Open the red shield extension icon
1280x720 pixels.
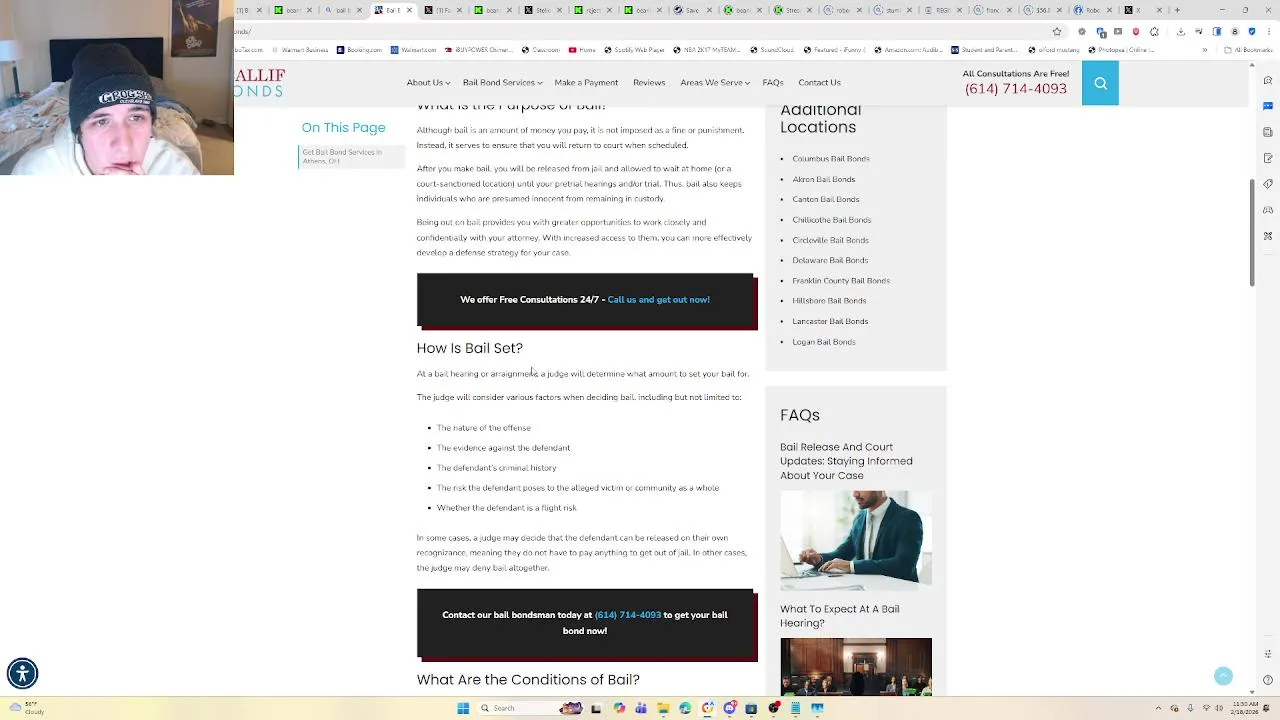pyautogui.click(x=1135, y=32)
